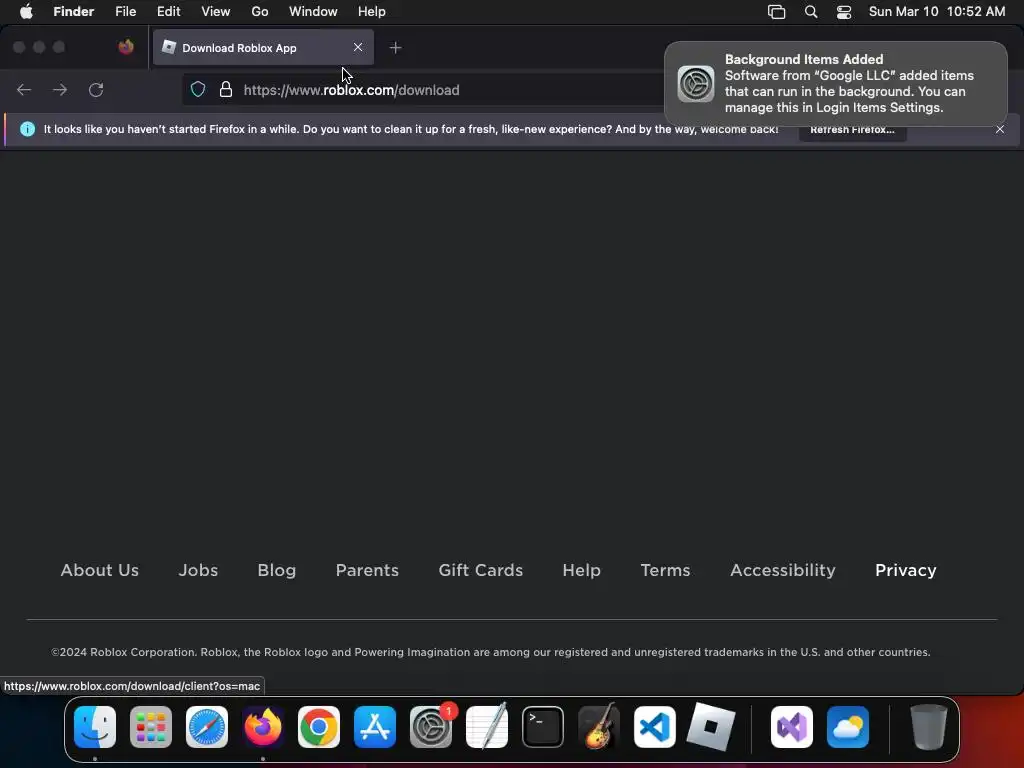Click the Stage Manager icon in menu bar
Viewport: 1024px width, 768px height.
click(x=776, y=12)
